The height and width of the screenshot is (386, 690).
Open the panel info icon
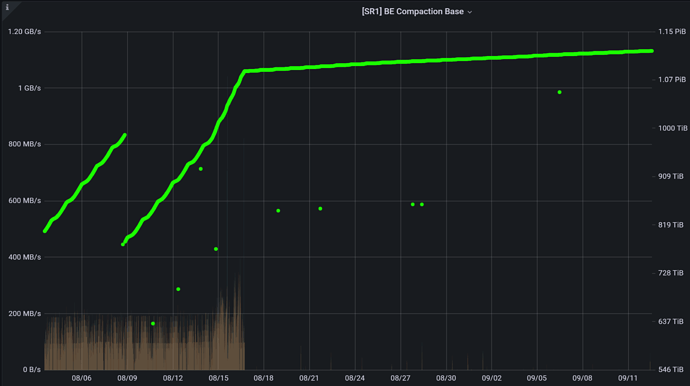coord(7,7)
